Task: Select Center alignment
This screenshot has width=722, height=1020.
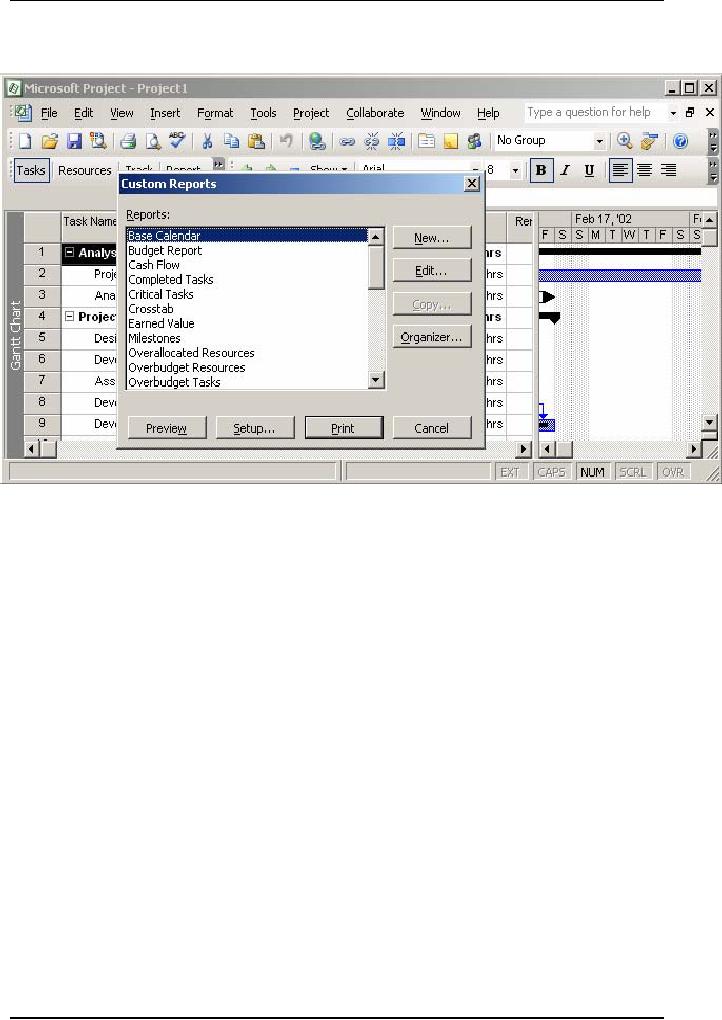Action: (645, 170)
